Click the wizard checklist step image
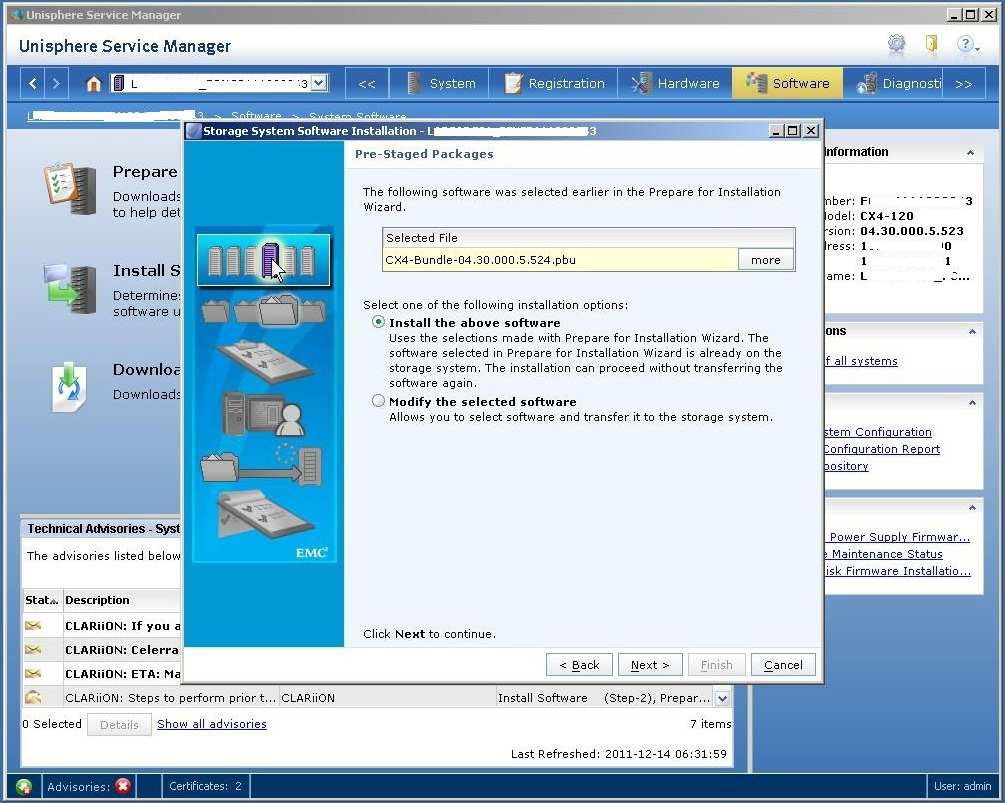Screen dimensions: 1005x803 pyautogui.click(x=265, y=361)
